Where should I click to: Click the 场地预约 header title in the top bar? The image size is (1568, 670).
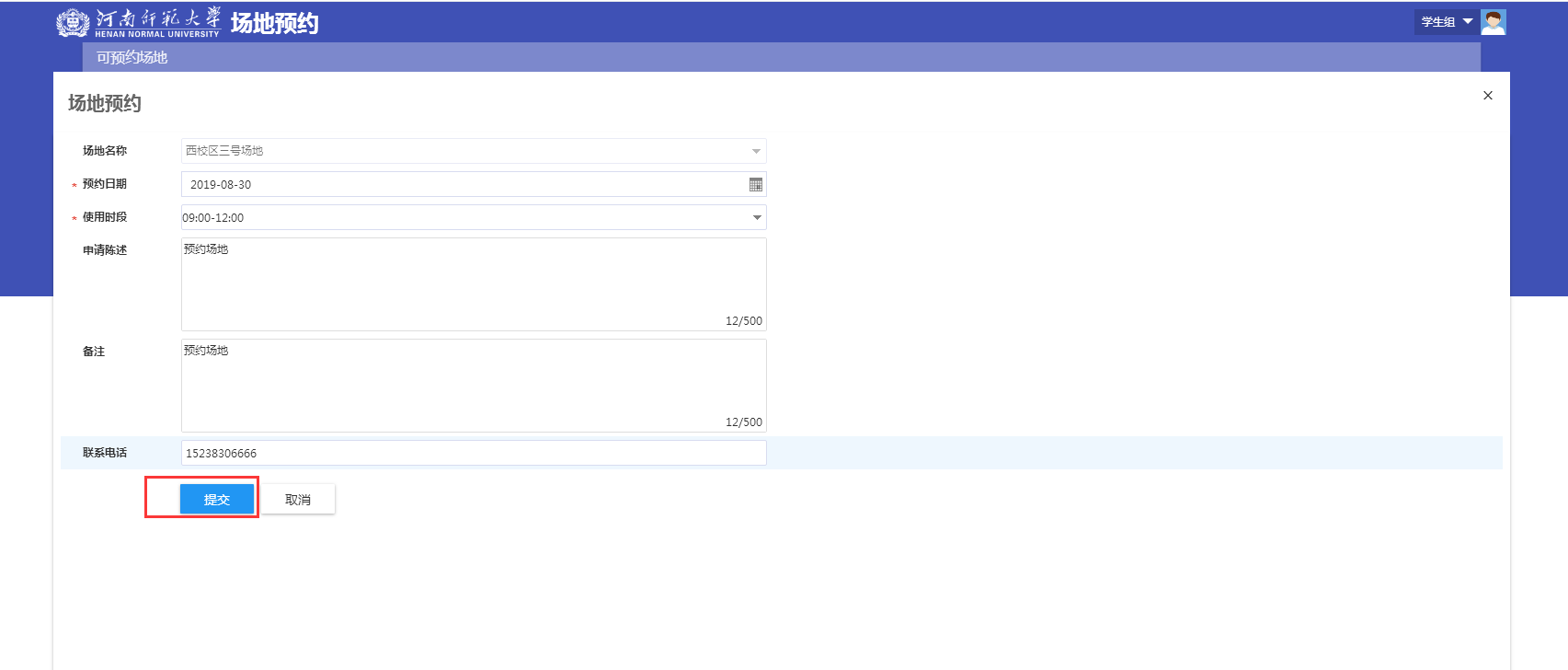(x=274, y=23)
